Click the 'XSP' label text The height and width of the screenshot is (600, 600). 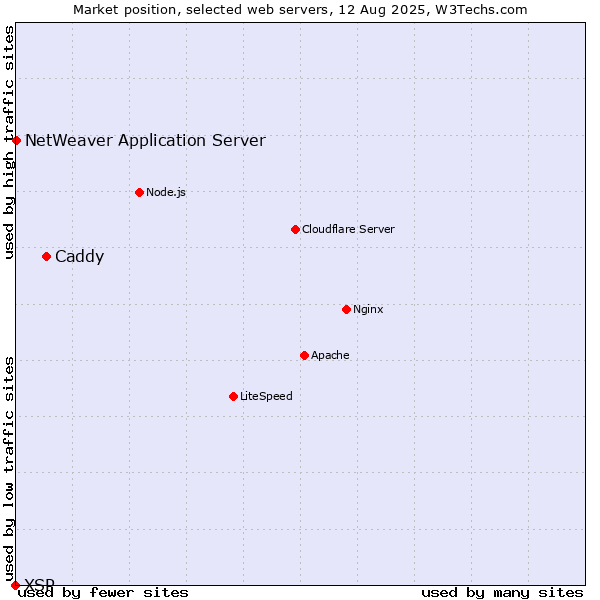click(x=39, y=584)
